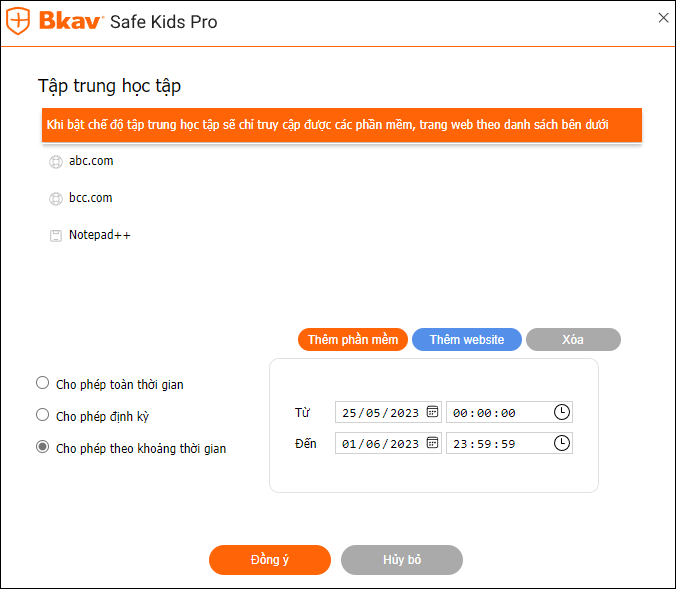Click the "Thêm website" button
Screen dimensions: 676x589
point(467,340)
